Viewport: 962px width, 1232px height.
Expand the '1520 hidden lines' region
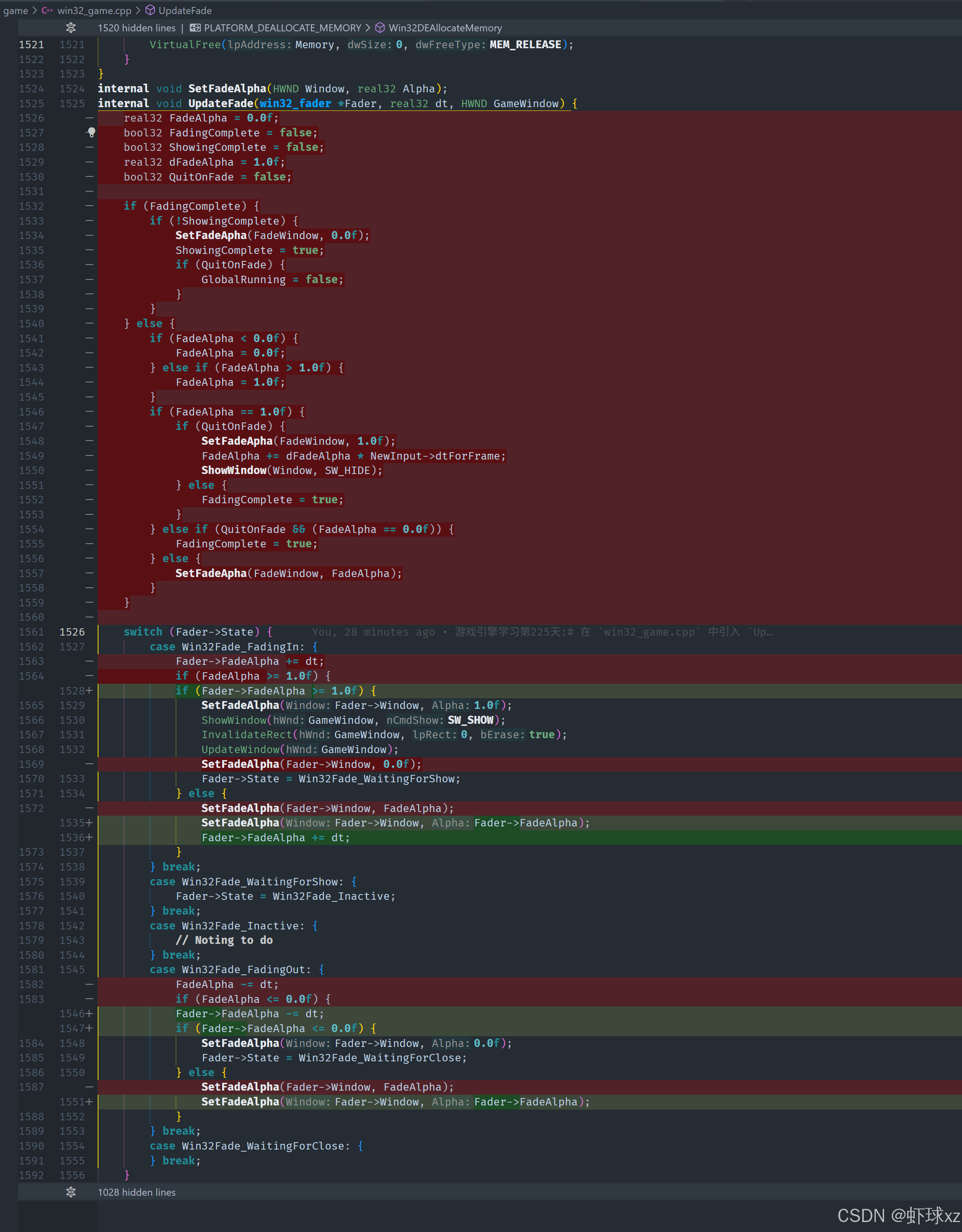tap(136, 28)
